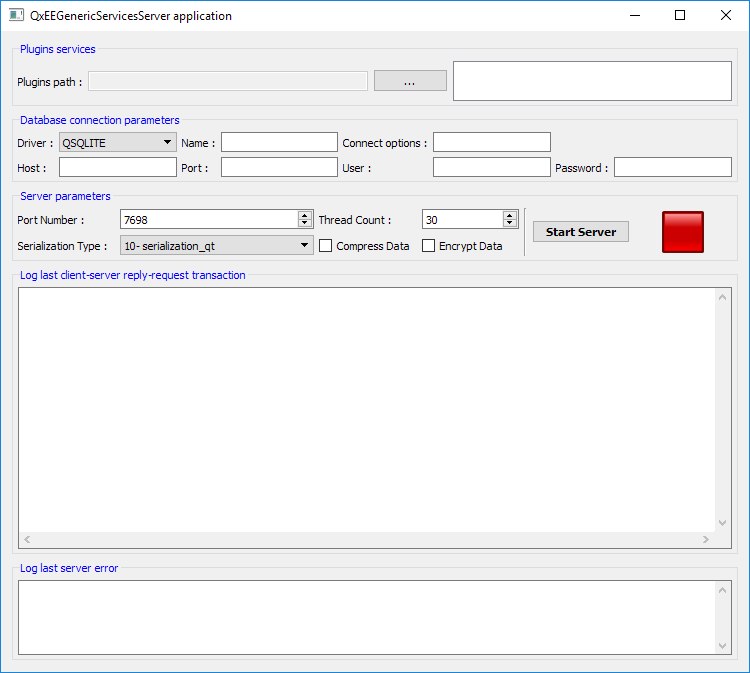
Task: Decrease Thread Count with down arrow
Action: point(510,223)
